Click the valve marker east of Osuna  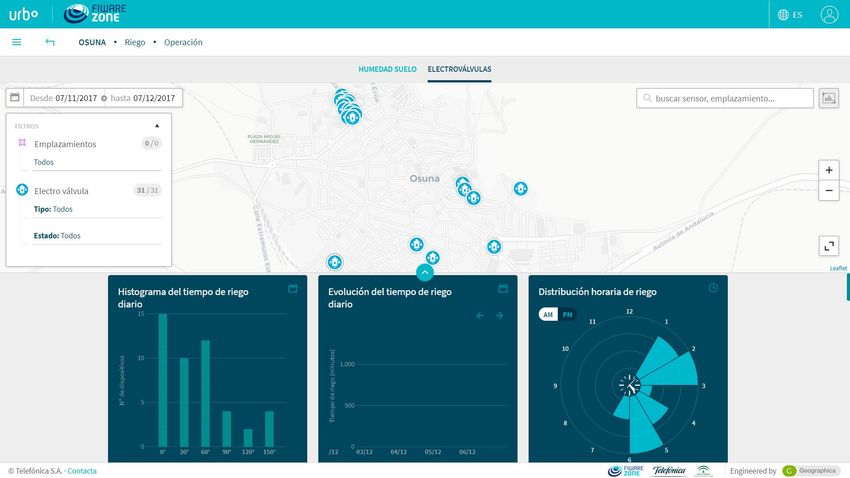pyautogui.click(x=520, y=189)
